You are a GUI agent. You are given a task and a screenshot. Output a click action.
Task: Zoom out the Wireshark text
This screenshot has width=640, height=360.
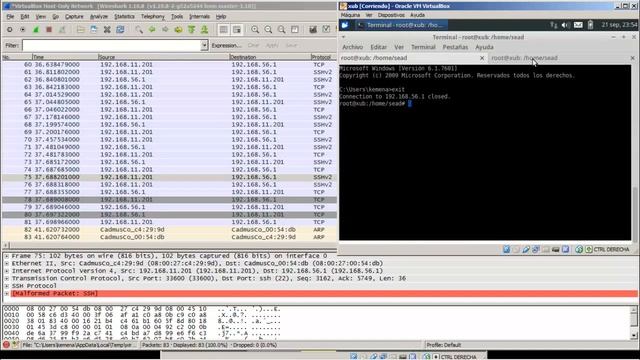[x=268, y=29]
